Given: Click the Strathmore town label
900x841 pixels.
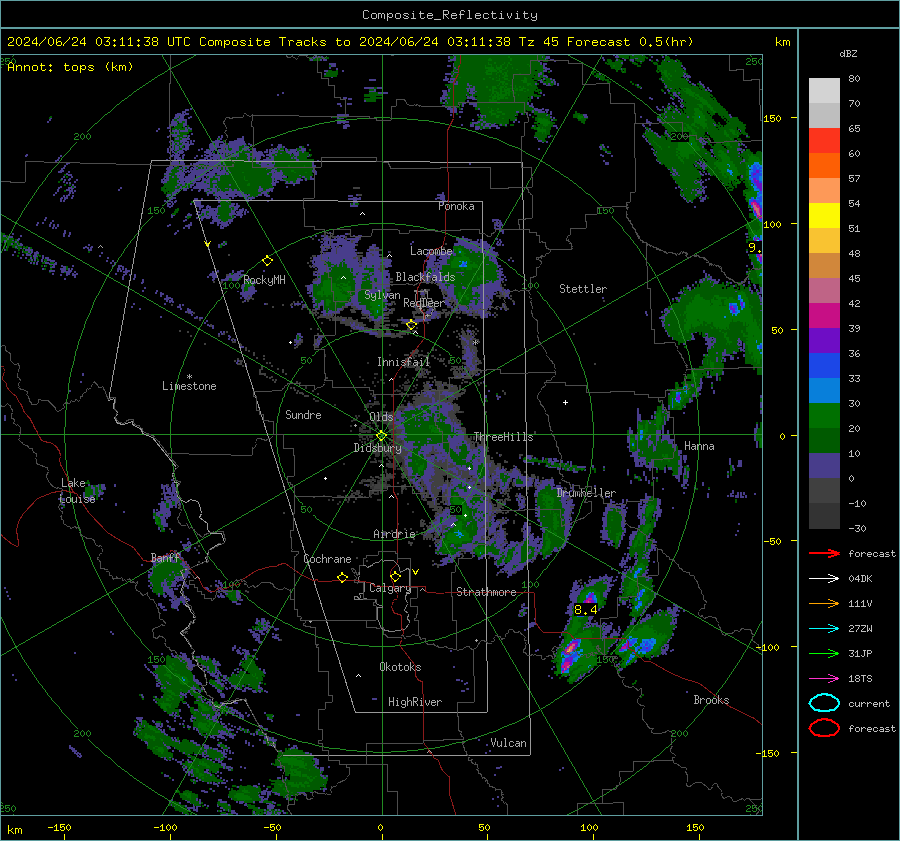Looking at the screenshot, I should [x=486, y=592].
